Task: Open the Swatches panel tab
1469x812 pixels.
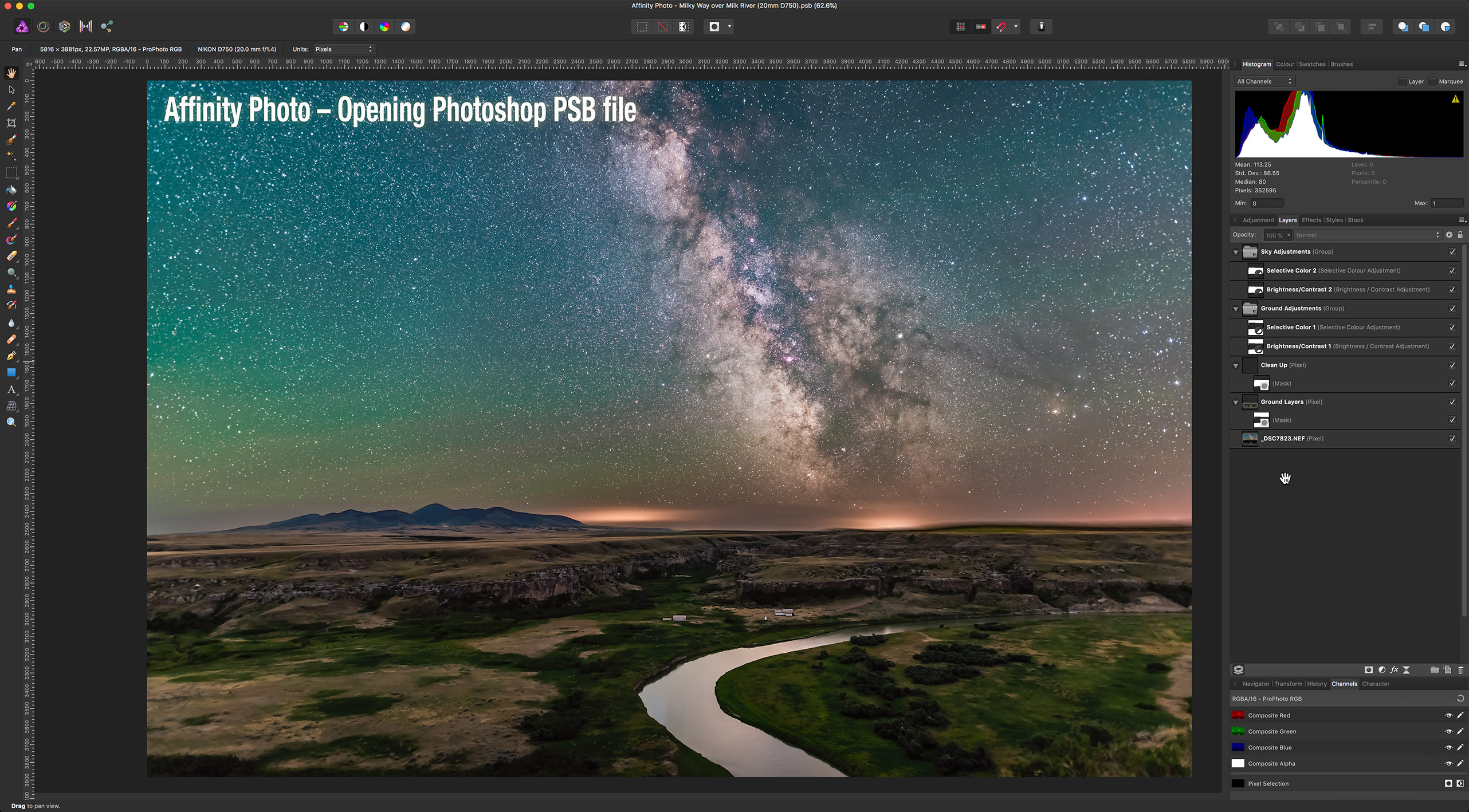Action: coord(1312,64)
